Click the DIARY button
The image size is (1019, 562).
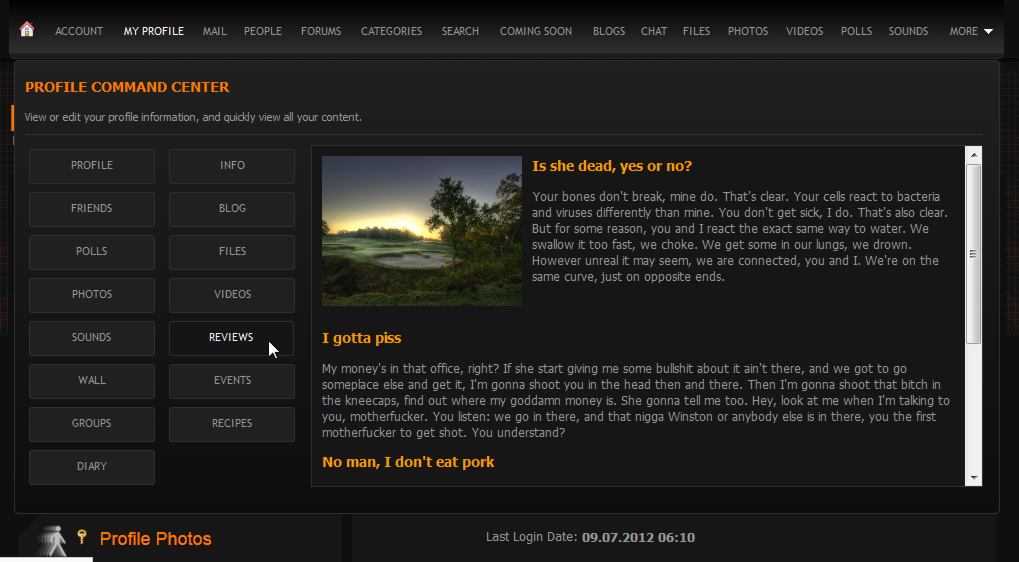click(x=92, y=466)
